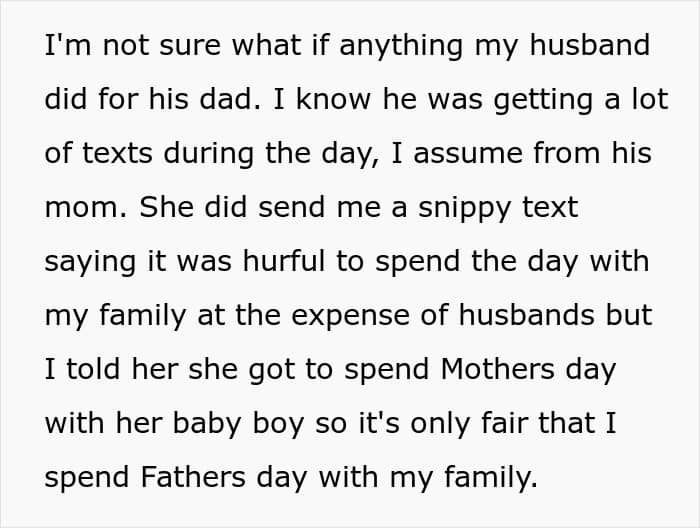The width and height of the screenshot is (700, 528).
Task: Click the word "assume" in the third line
Action: 468,155
